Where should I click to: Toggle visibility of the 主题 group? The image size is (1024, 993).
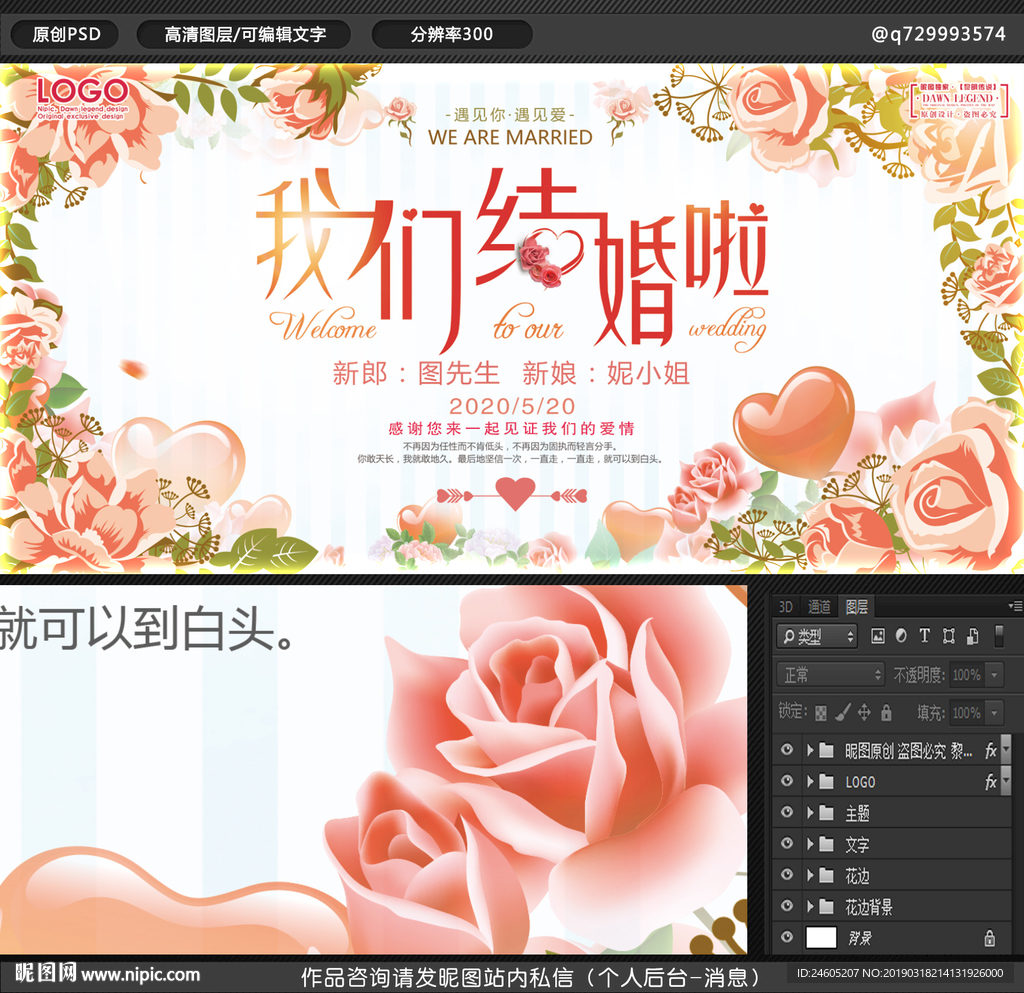point(787,813)
